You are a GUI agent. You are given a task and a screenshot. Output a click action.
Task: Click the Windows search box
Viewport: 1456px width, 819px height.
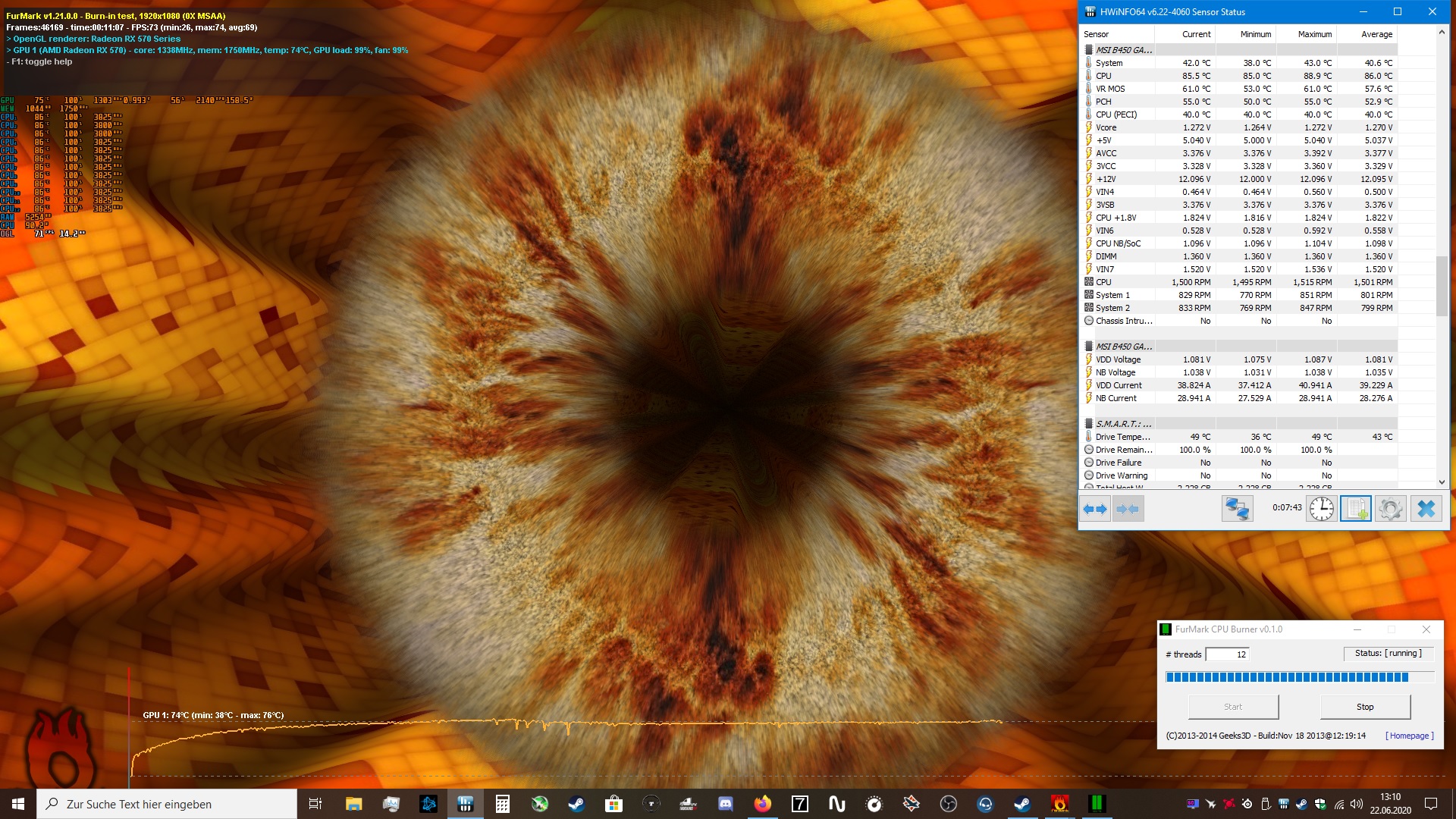[x=167, y=804]
